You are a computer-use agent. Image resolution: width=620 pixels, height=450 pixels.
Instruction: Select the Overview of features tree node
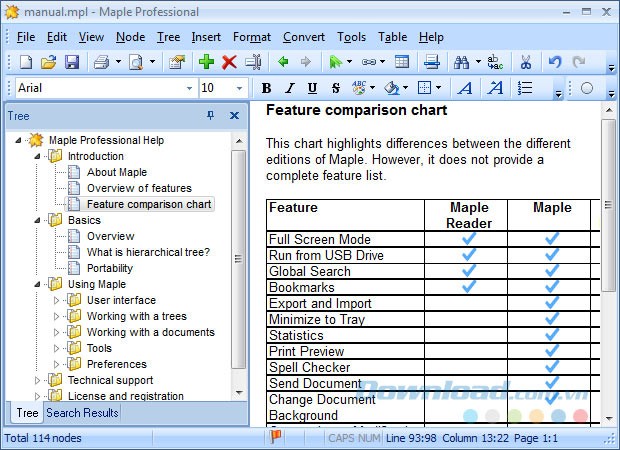(x=138, y=188)
